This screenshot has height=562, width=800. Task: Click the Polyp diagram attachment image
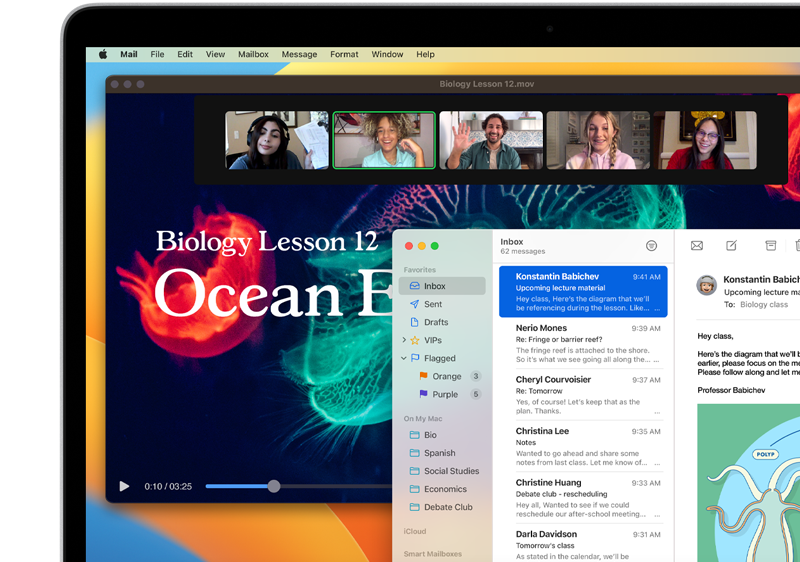[x=748, y=483]
